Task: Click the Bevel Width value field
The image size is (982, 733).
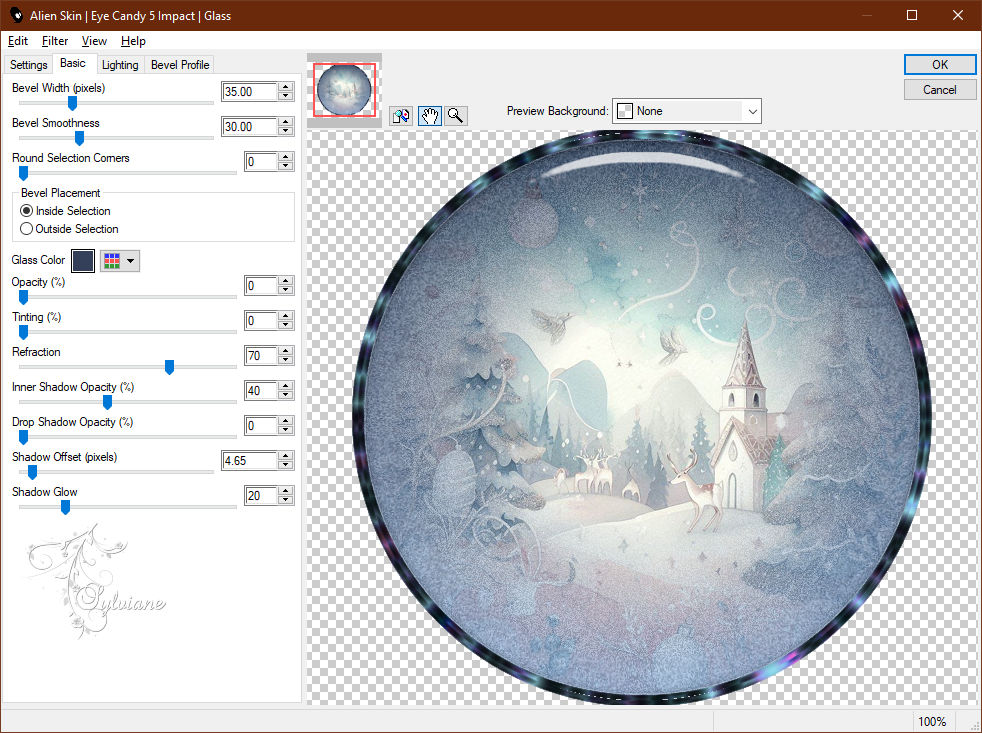Action: point(249,91)
